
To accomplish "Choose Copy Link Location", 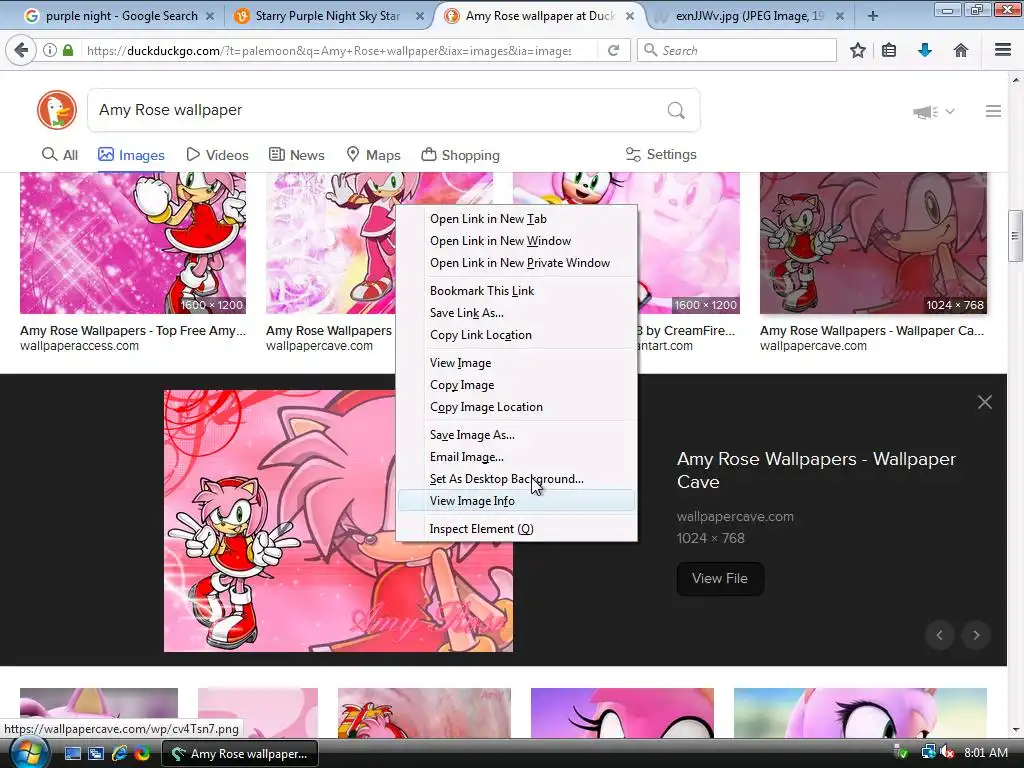I will click(516, 334).
